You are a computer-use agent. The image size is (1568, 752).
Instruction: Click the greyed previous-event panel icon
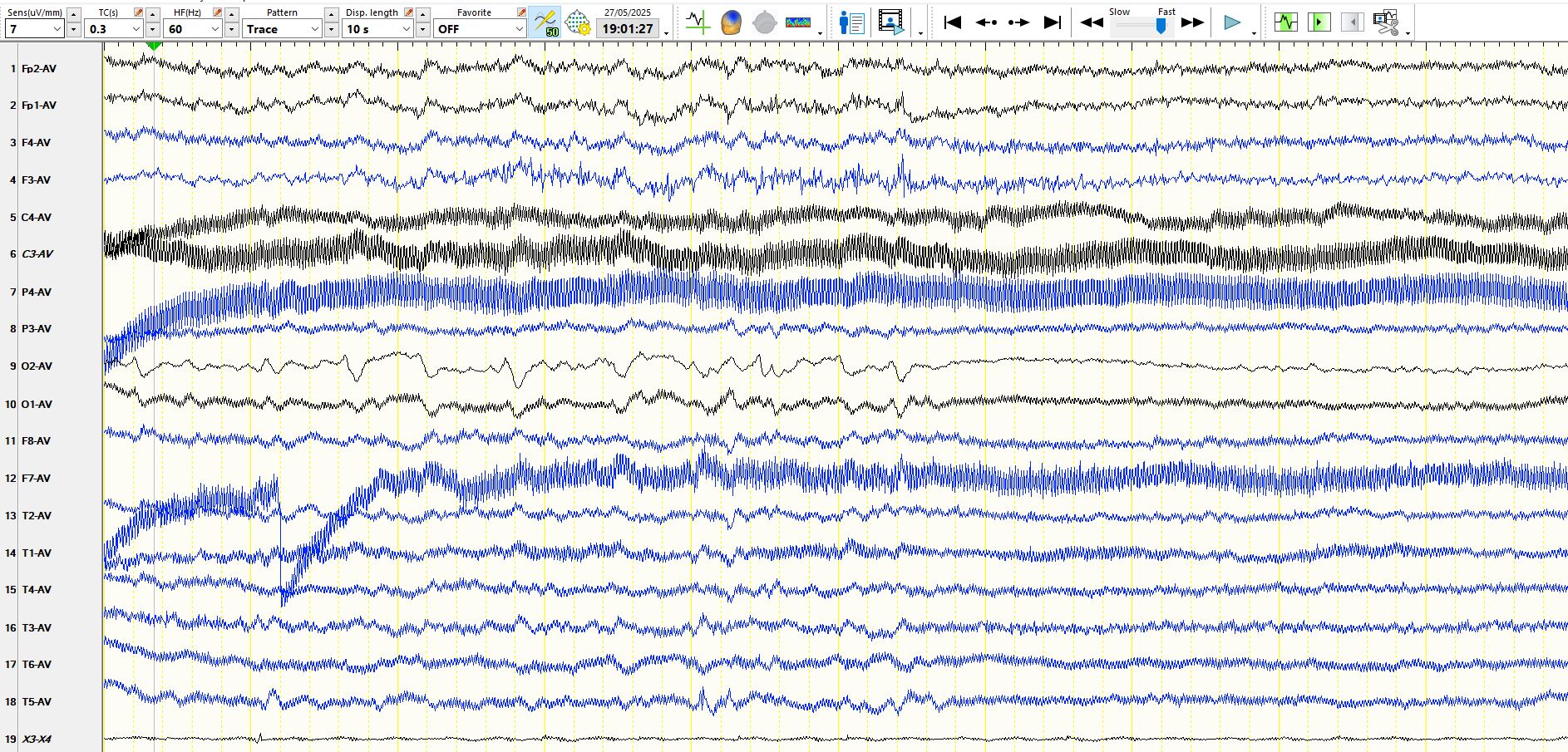[1352, 22]
